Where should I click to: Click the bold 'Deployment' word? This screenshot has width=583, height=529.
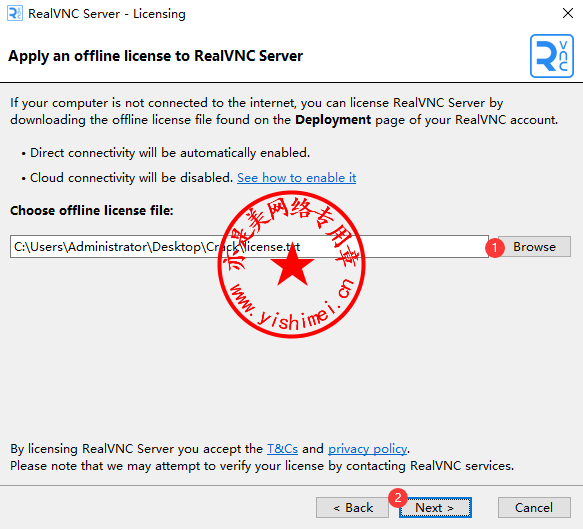point(333,120)
